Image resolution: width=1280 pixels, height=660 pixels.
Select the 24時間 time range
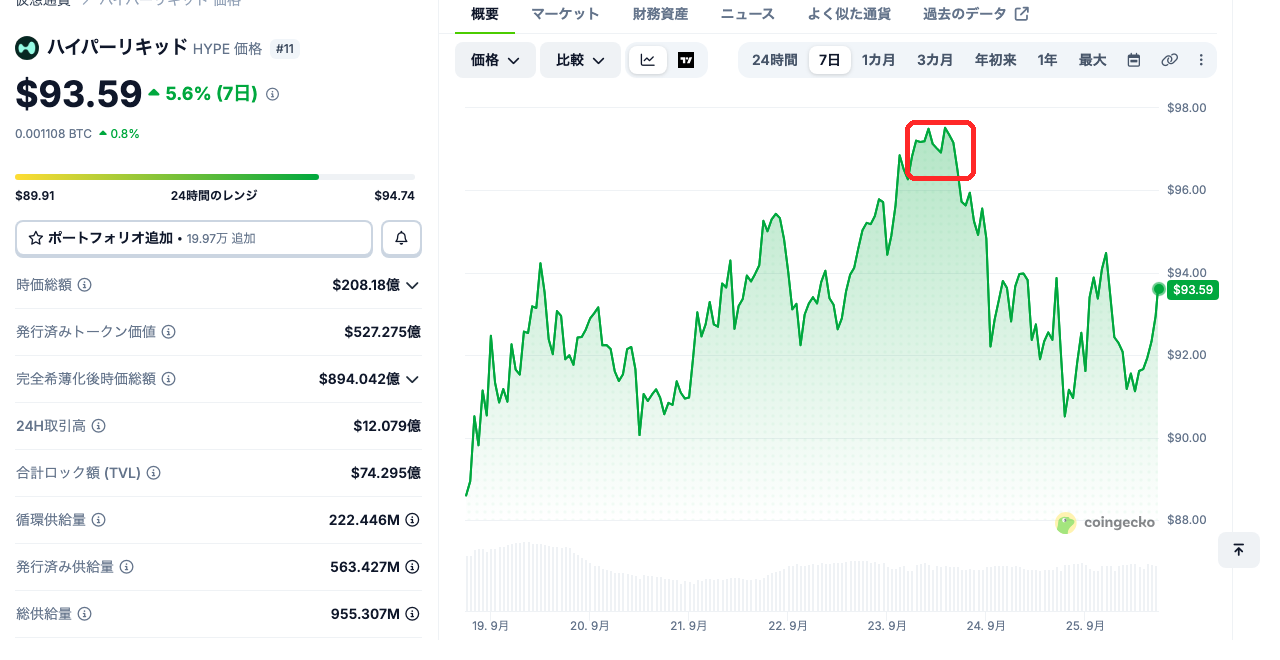(775, 60)
